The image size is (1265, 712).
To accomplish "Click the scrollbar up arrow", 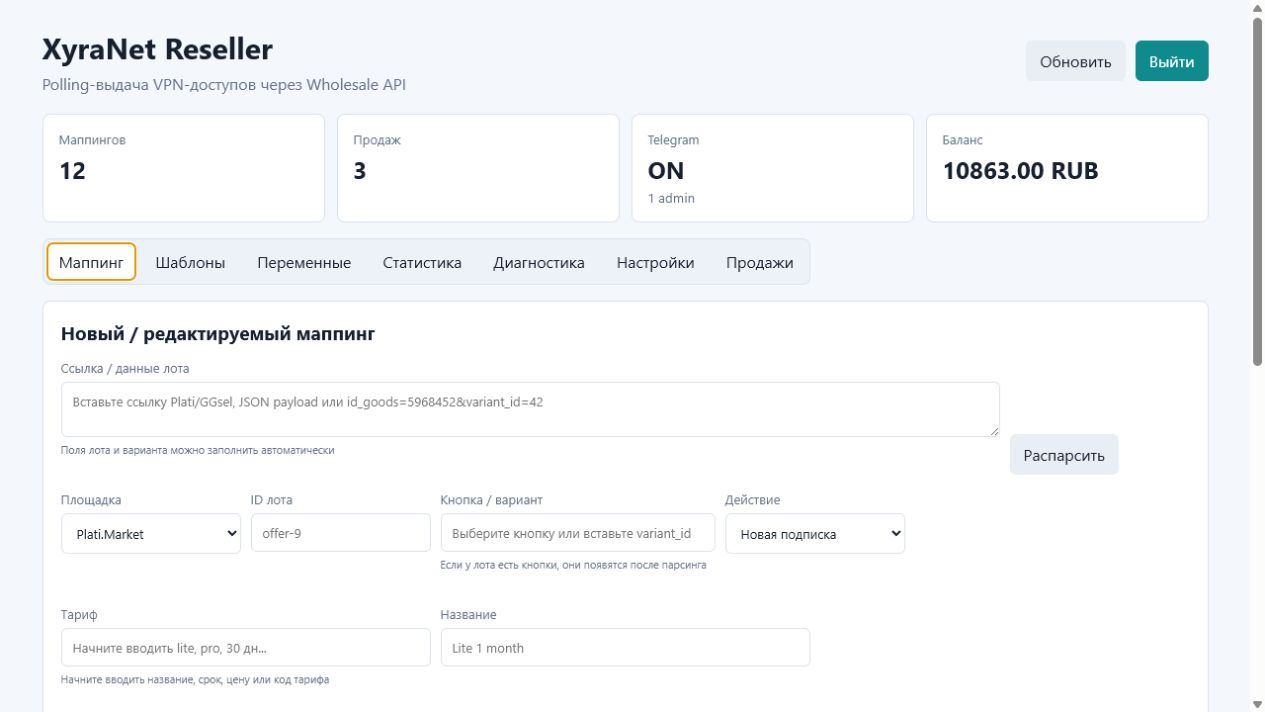I will pyautogui.click(x=1258, y=7).
